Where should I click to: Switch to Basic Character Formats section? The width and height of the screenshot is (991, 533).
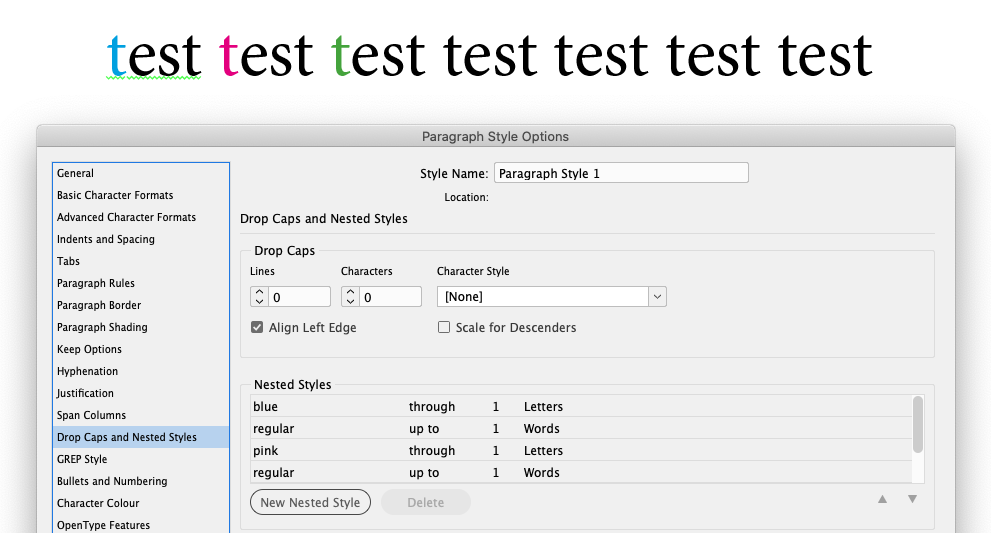click(x=115, y=195)
